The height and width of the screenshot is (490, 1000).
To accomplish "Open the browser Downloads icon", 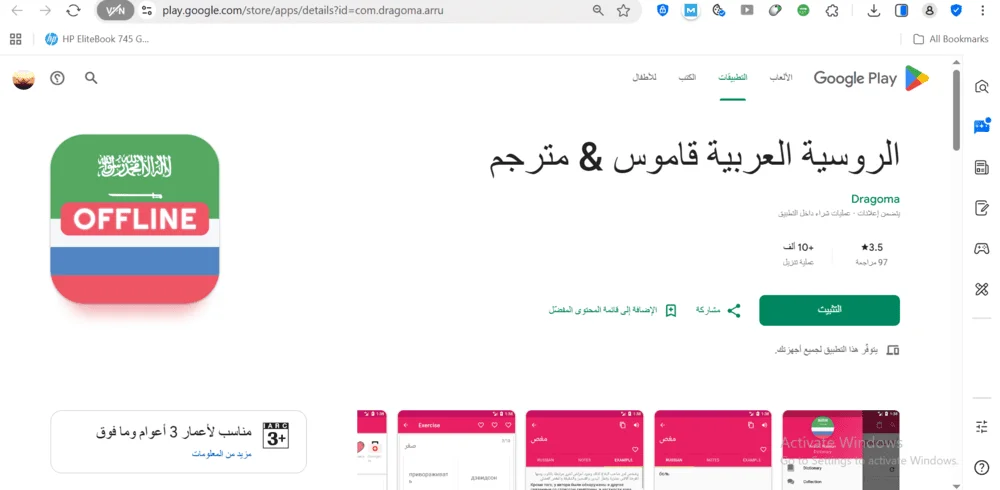I will click(874, 10).
